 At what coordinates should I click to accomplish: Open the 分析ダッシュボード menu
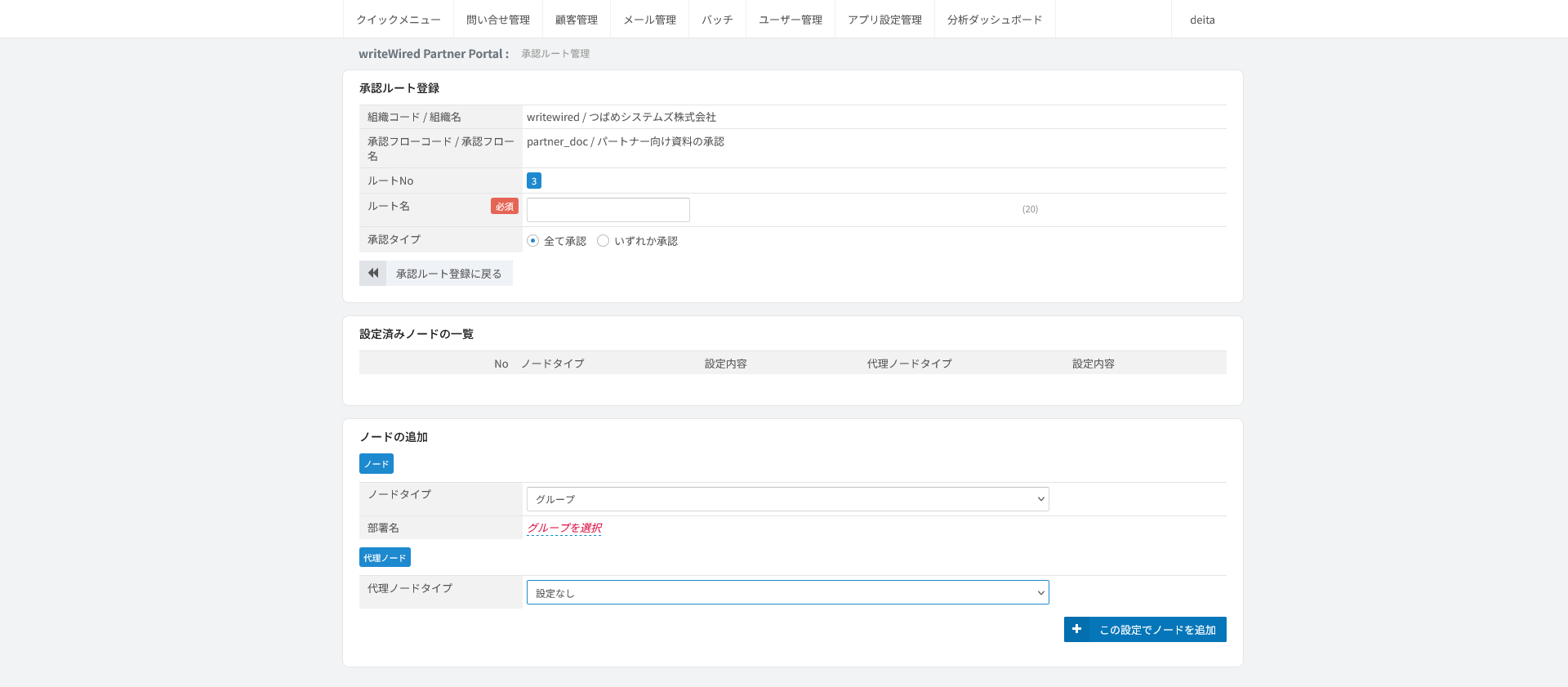pyautogui.click(x=995, y=20)
